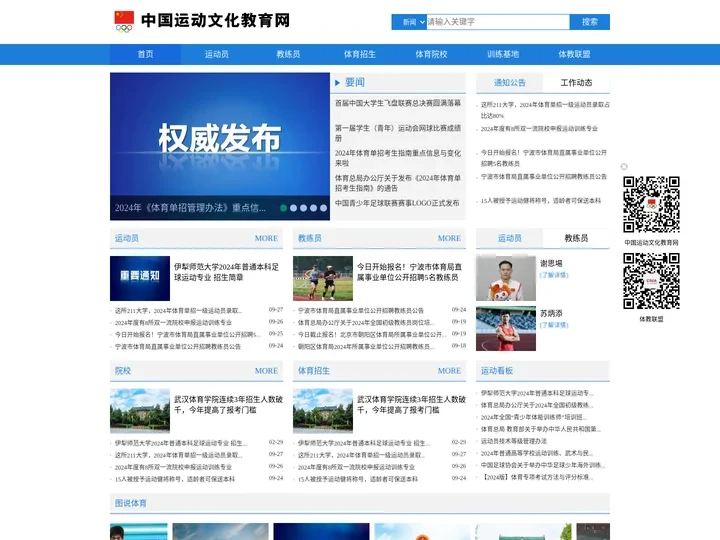720x540 pixels.
Task: Click 了解详情 under 谢思埸
Action: pos(554,275)
